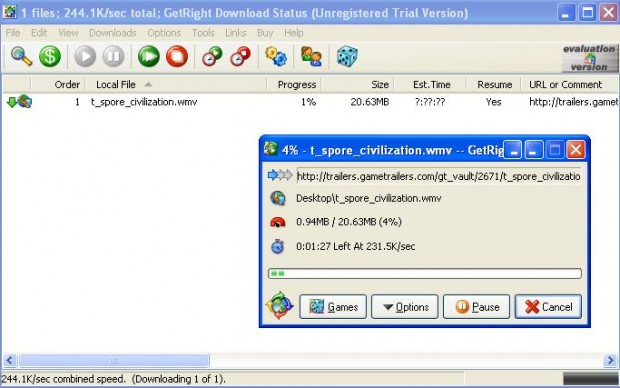
Task: Click the maximize button of download dialog
Action: click(554, 150)
